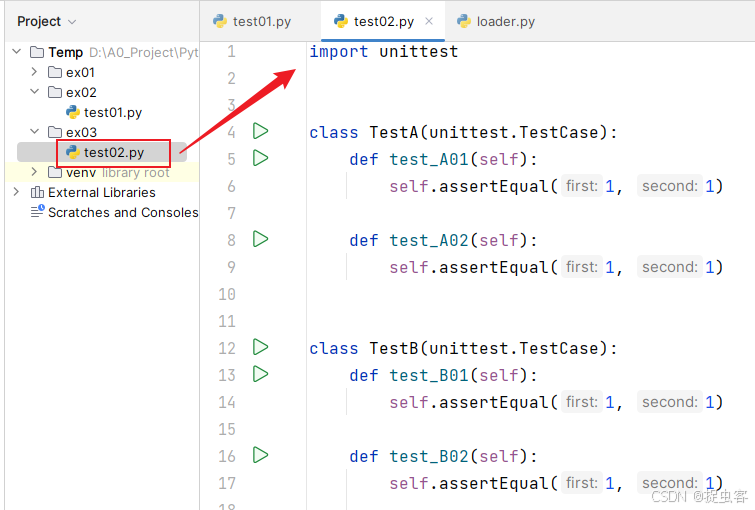755x510 pixels.
Task: Run the TestB class via gutter icon
Action: click(x=260, y=347)
